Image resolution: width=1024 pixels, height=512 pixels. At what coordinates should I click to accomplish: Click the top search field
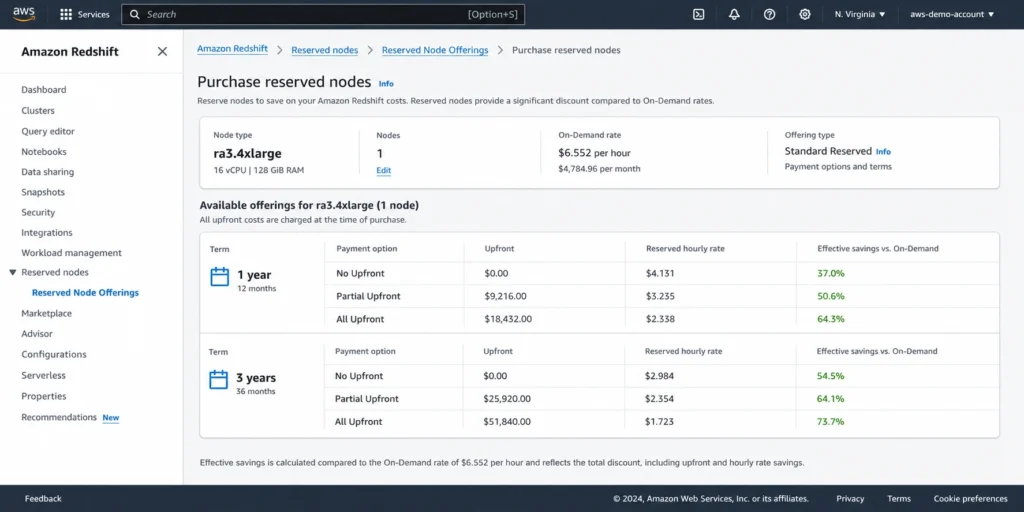click(323, 14)
